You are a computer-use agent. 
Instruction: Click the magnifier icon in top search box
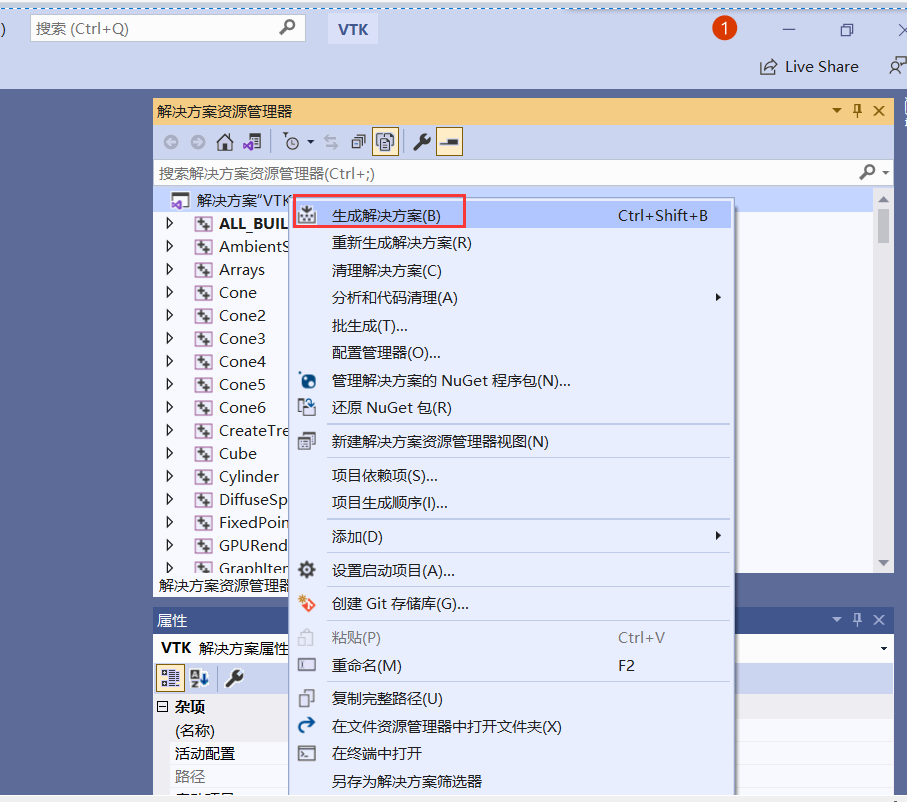coord(287,27)
